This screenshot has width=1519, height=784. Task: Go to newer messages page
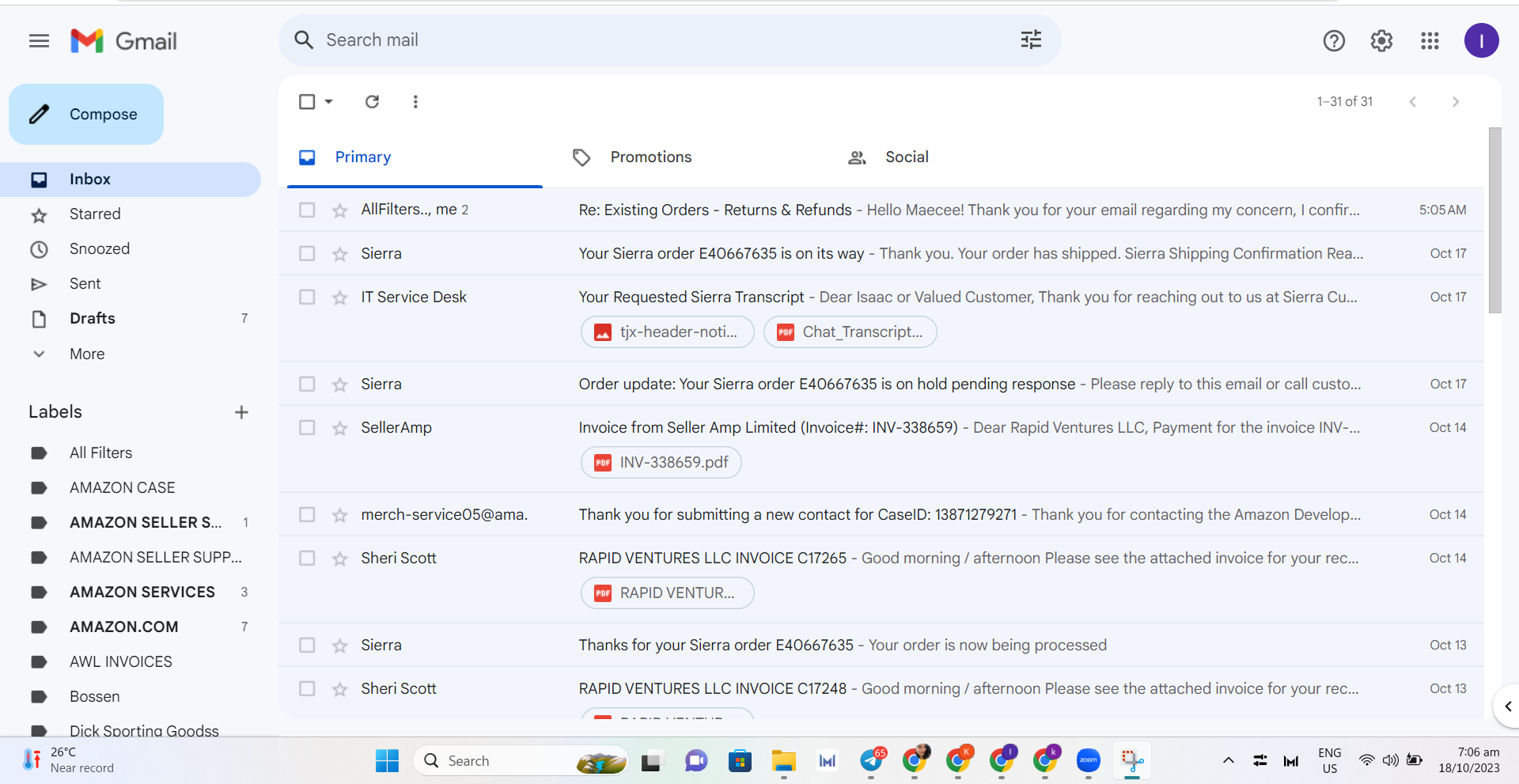(x=1413, y=101)
